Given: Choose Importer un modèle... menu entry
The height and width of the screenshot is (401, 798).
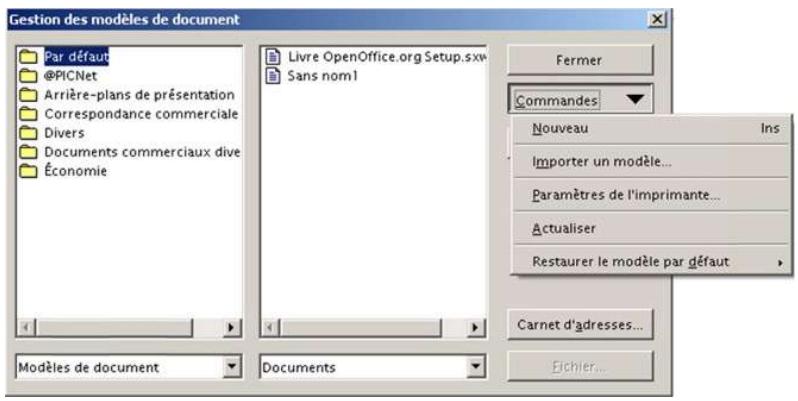Looking at the screenshot, I should (651, 162).
